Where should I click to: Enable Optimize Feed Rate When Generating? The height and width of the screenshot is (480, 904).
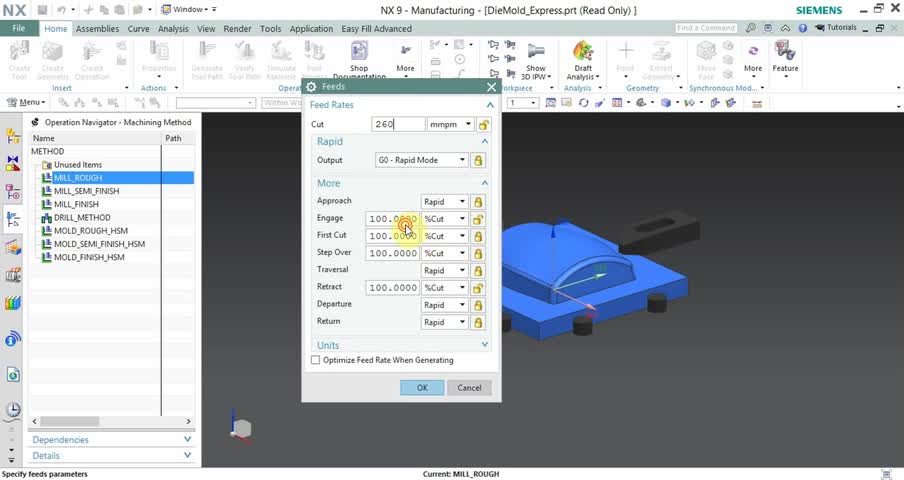pos(315,360)
